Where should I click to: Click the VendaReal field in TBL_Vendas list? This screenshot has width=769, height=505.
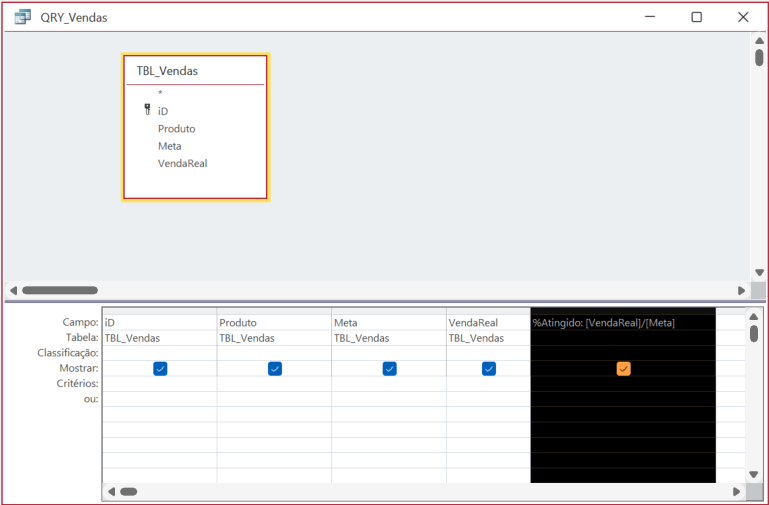coord(182,163)
